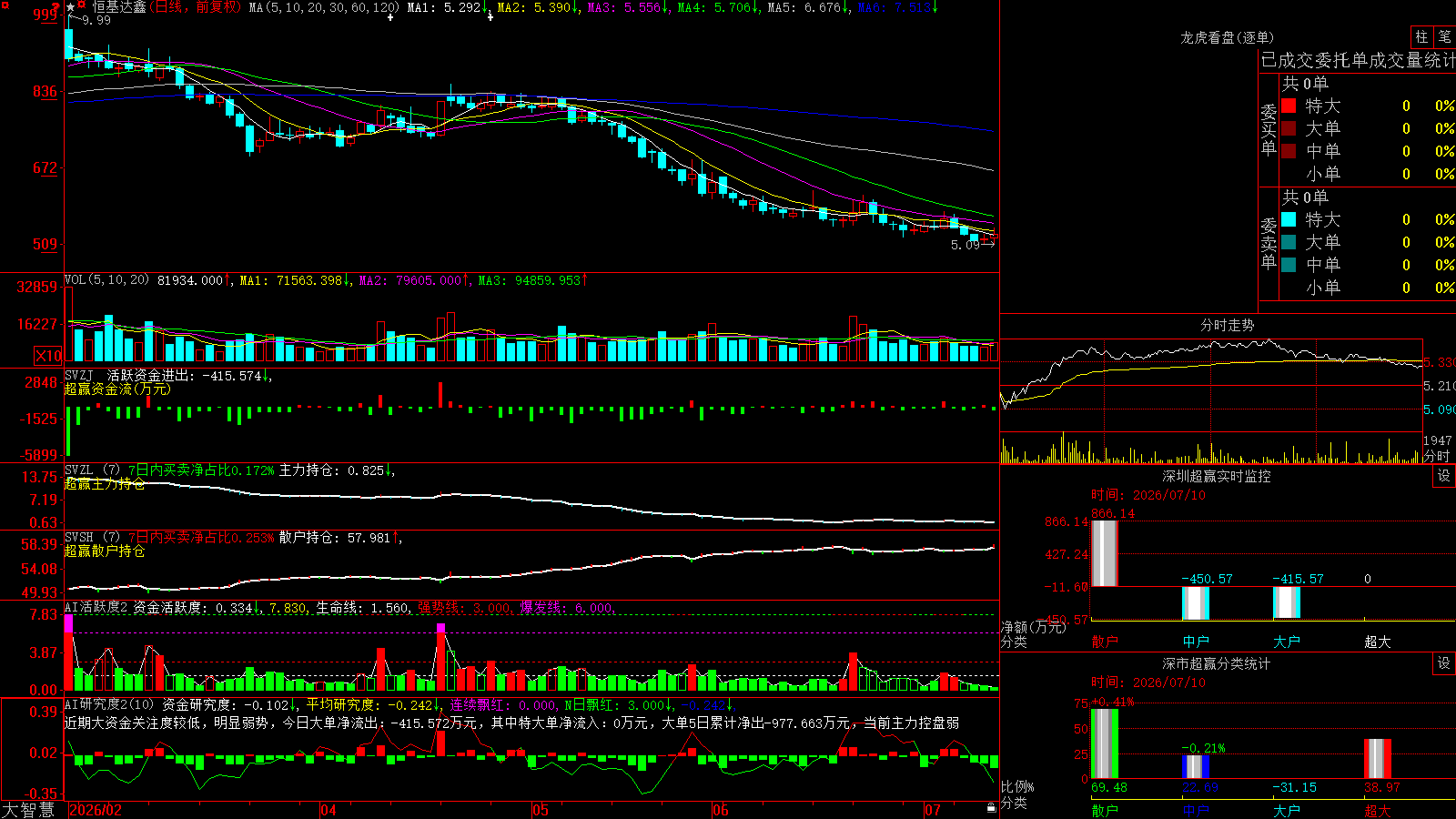Image resolution: width=1456 pixels, height=819 pixels.
Task: Click the teal 大单 sell order swatch
Action: (1289, 242)
